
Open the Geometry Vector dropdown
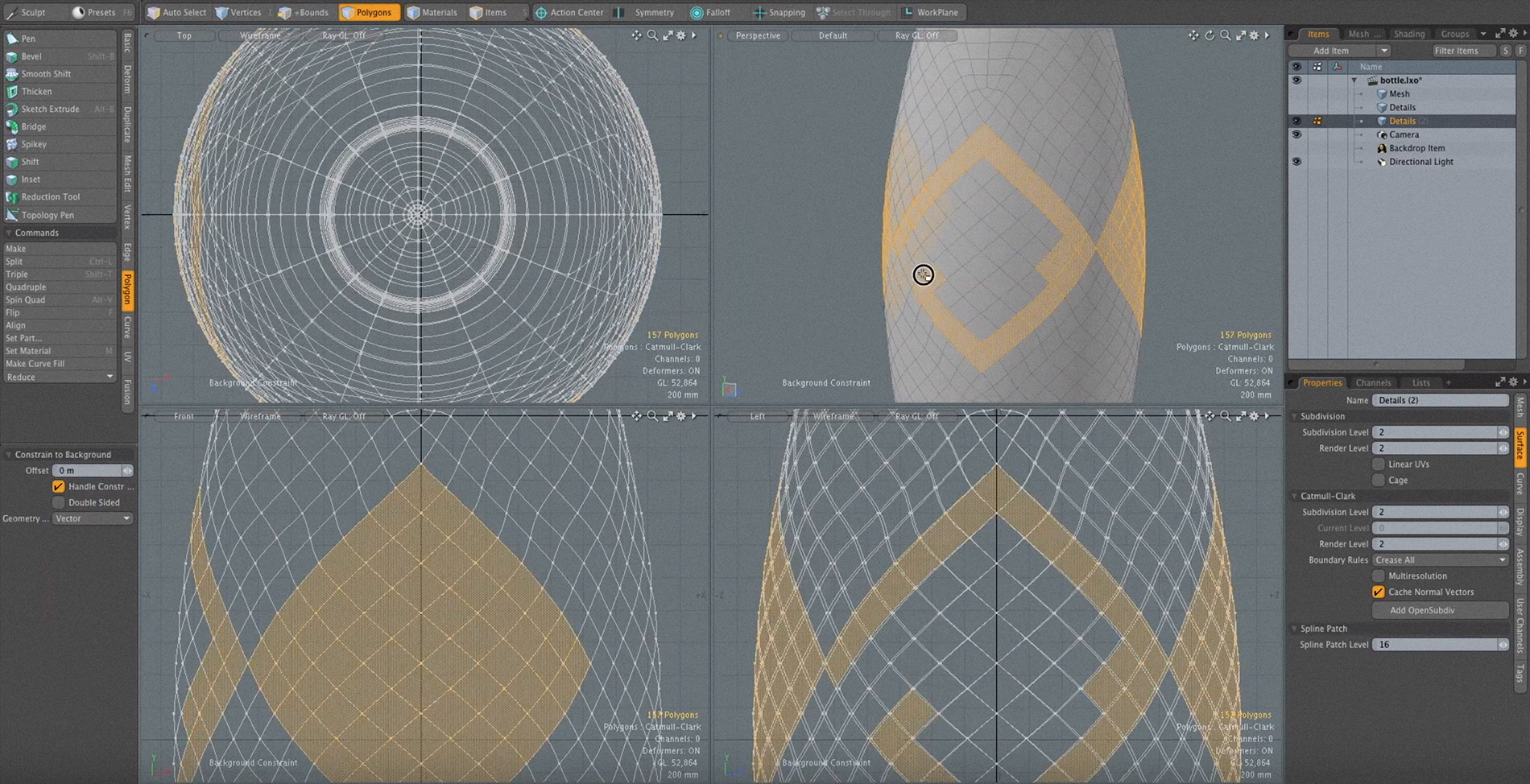[93, 518]
